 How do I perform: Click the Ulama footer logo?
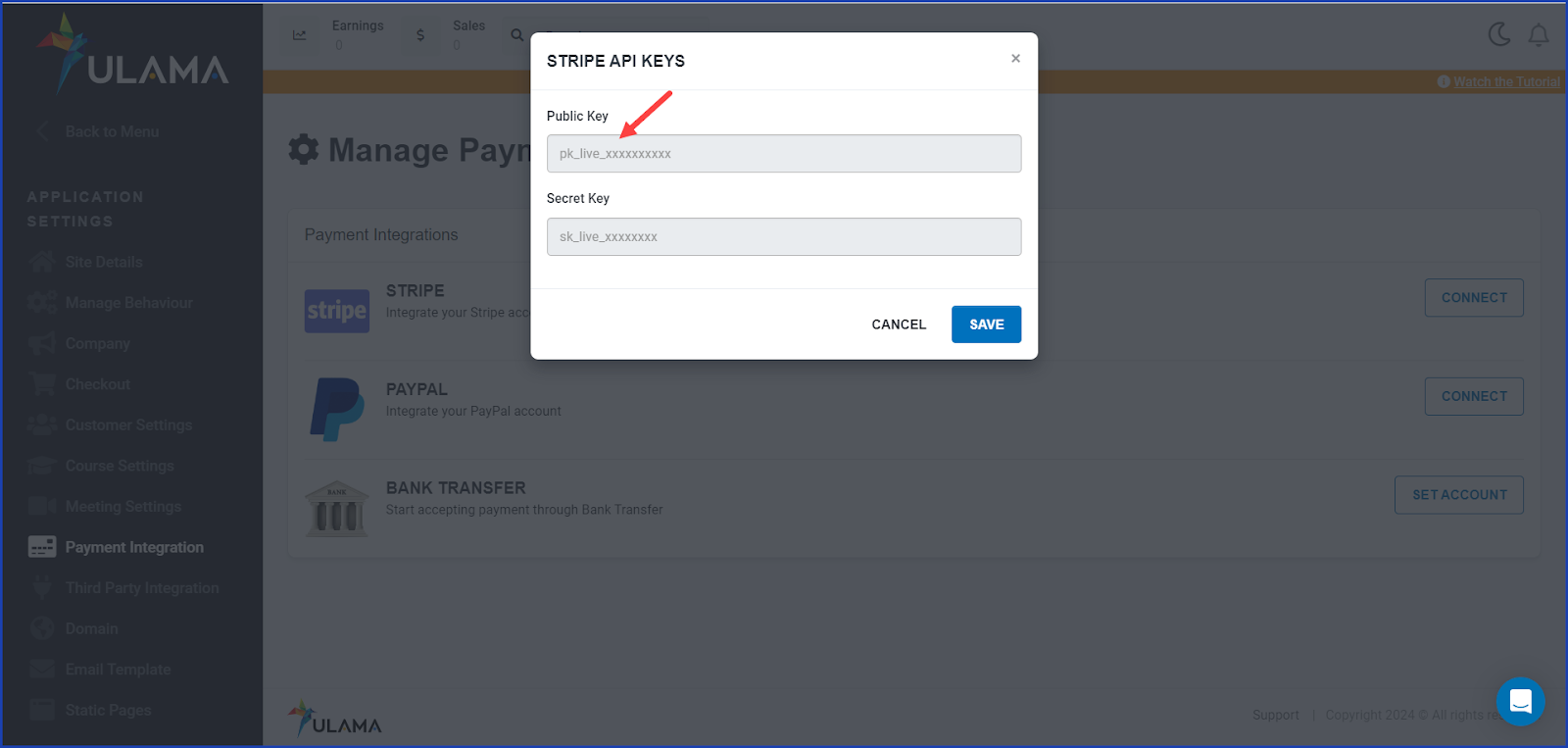(335, 719)
